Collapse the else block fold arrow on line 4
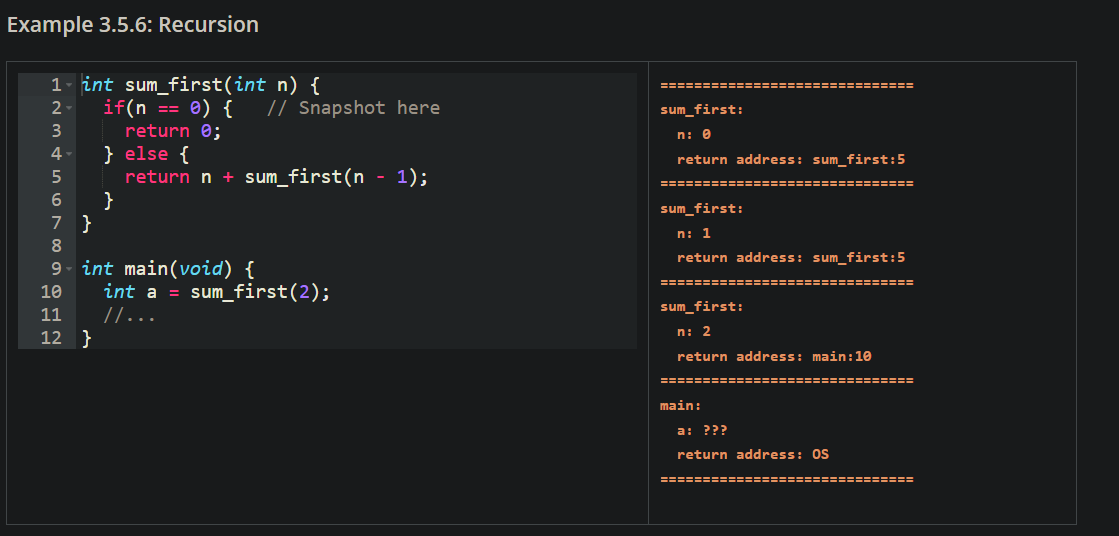 pos(68,155)
